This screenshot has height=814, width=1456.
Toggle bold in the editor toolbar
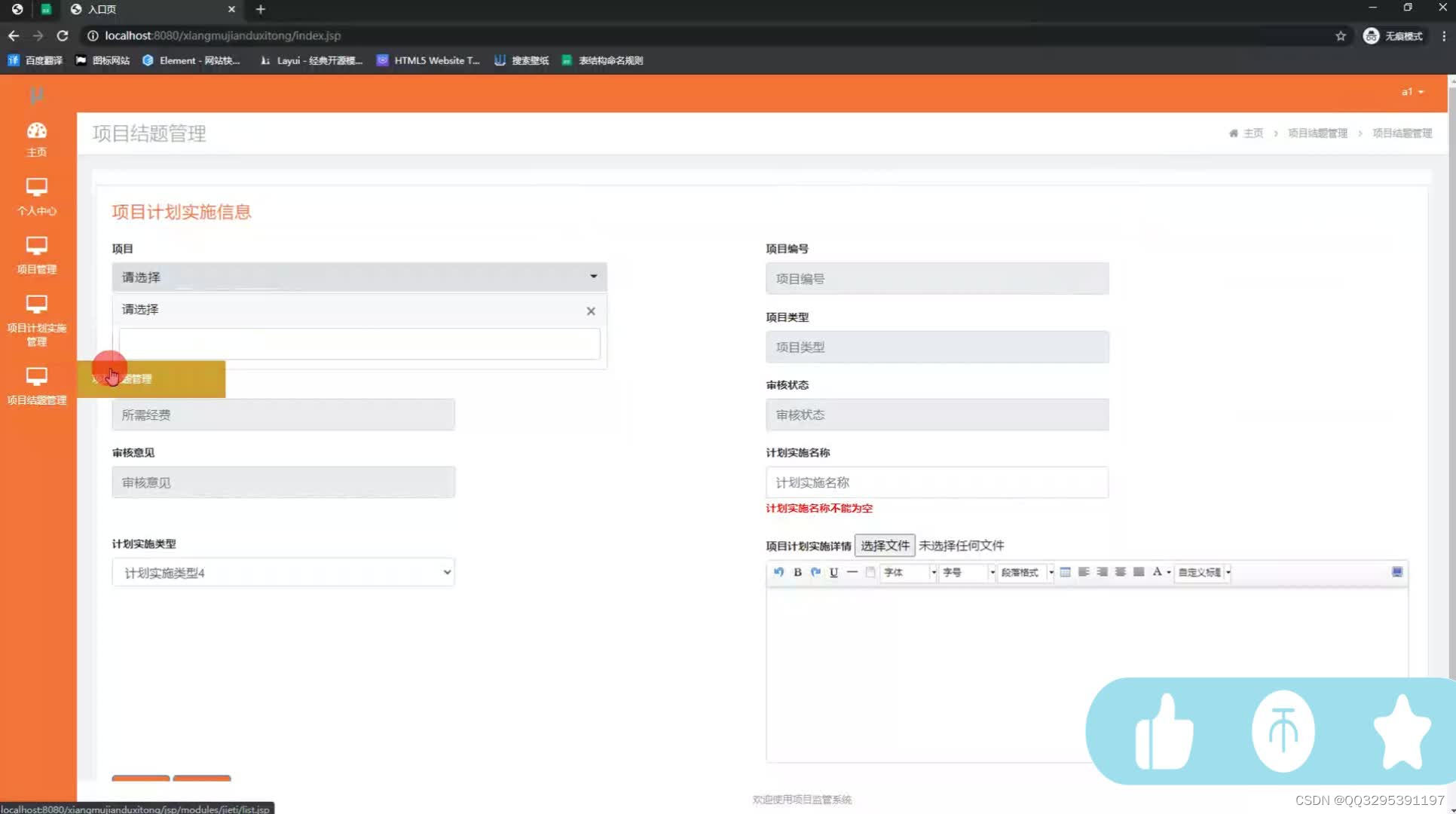pos(797,572)
